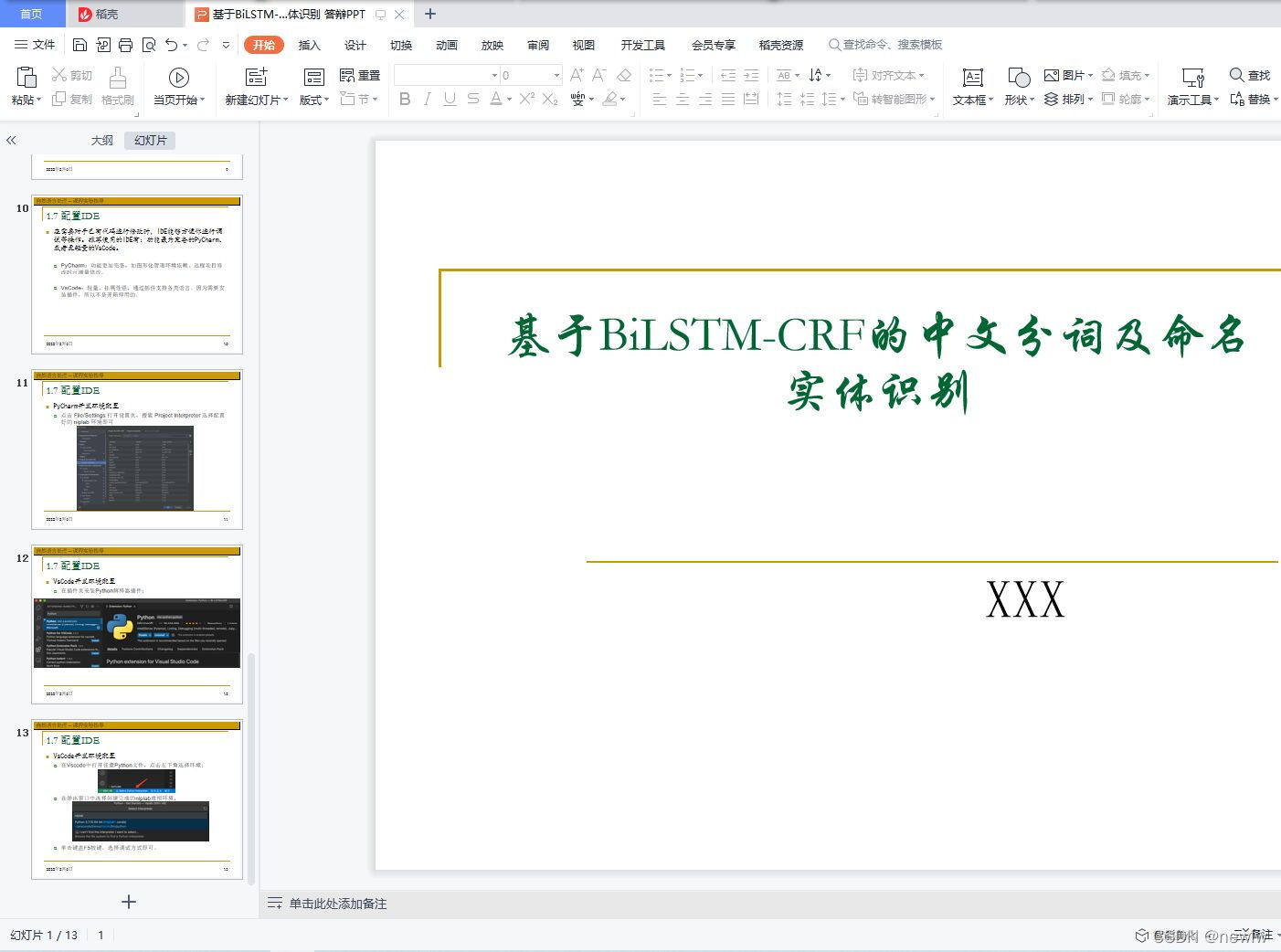Align text left
1281x952 pixels.
coord(660,99)
